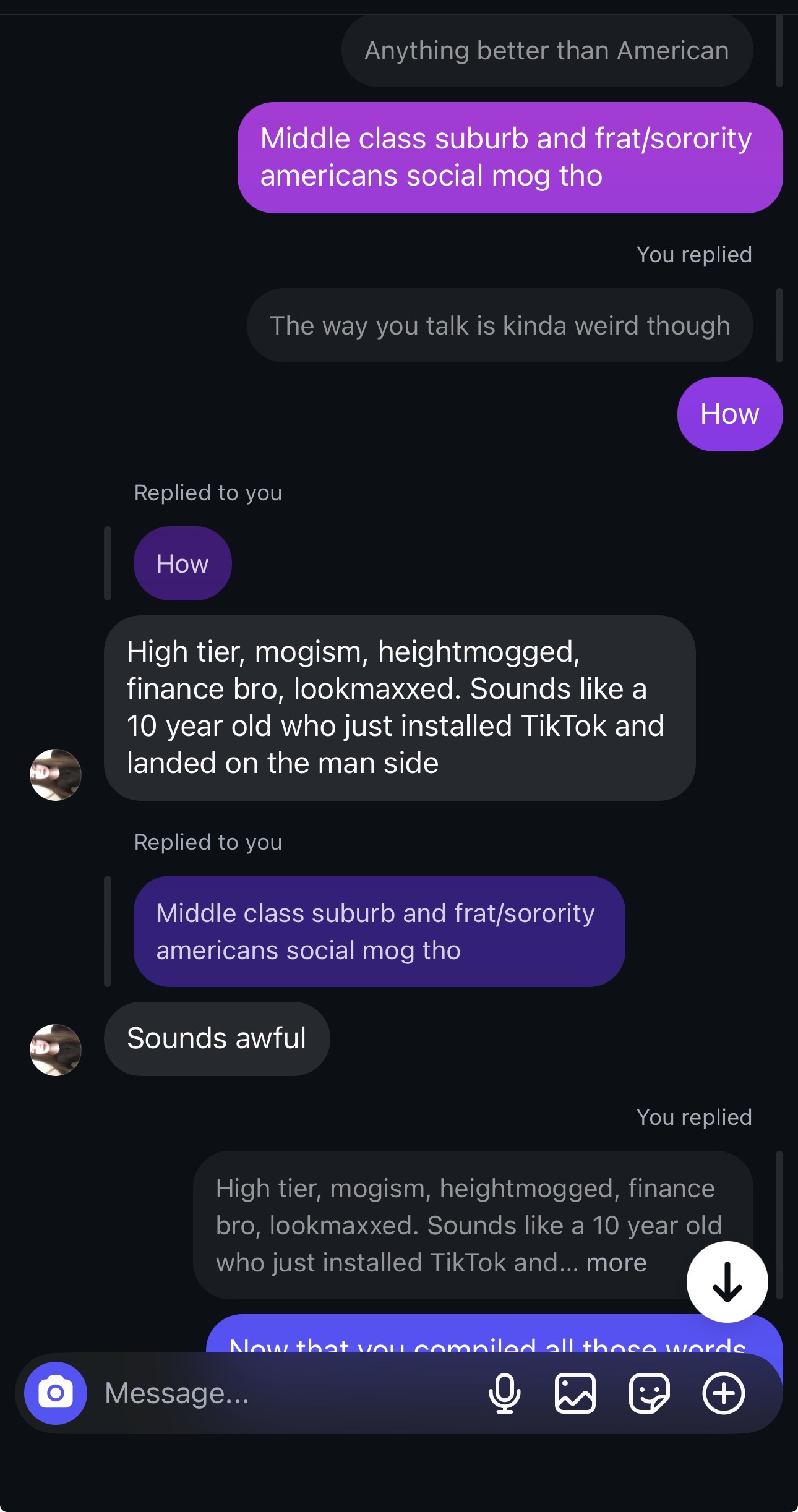Jump to latest messages with down arrow

click(727, 1281)
